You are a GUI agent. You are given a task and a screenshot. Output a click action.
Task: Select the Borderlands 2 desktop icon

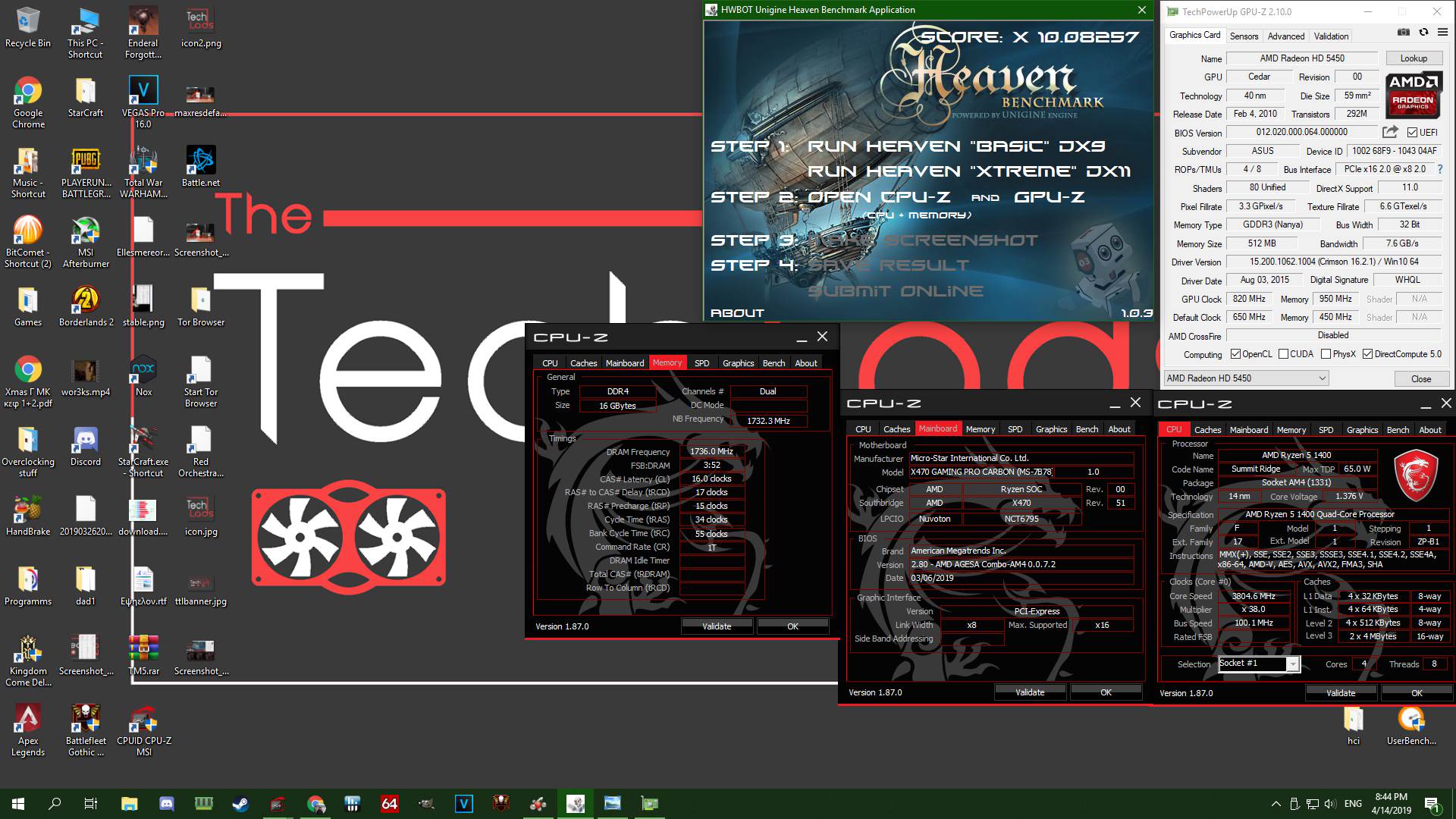[x=86, y=306]
